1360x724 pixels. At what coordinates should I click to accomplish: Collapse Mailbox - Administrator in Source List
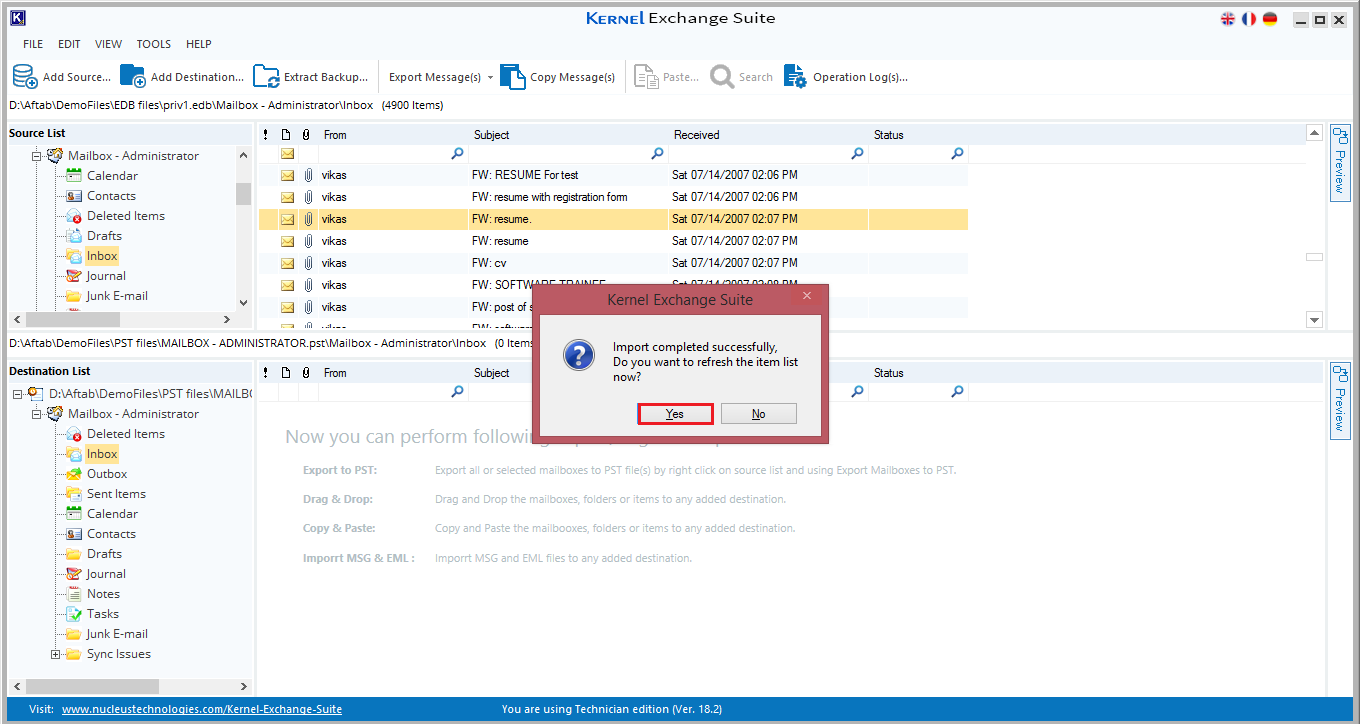tap(37, 156)
